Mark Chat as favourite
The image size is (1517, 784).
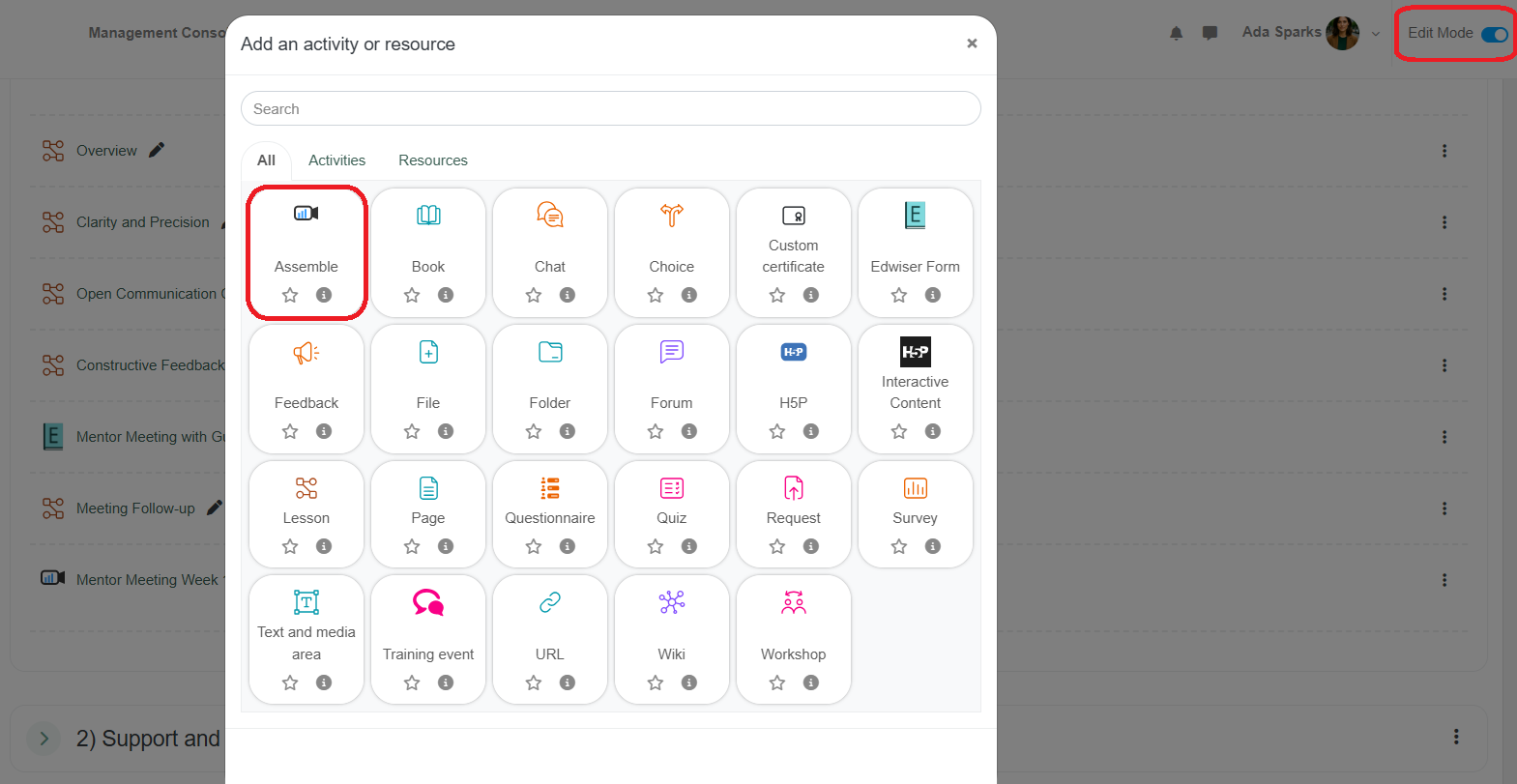point(534,295)
